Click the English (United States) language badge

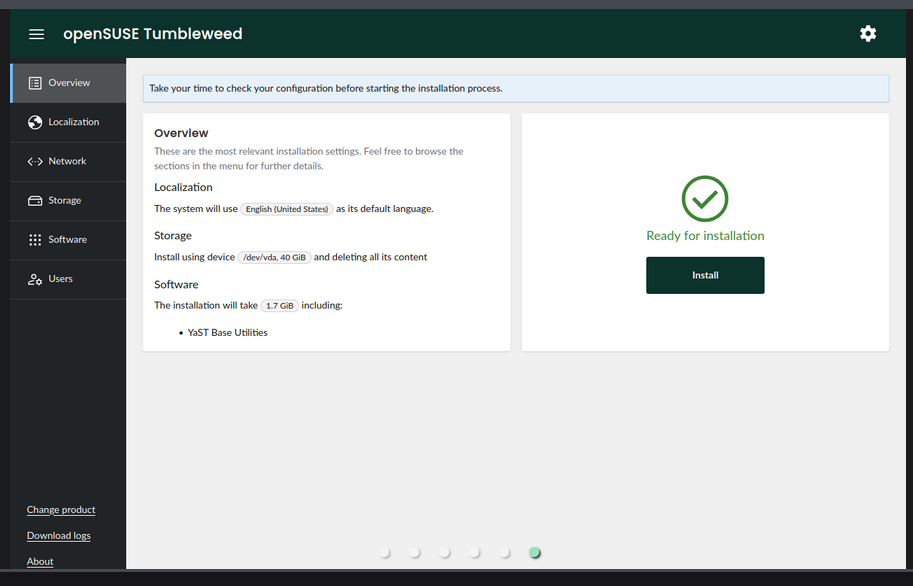click(x=287, y=209)
